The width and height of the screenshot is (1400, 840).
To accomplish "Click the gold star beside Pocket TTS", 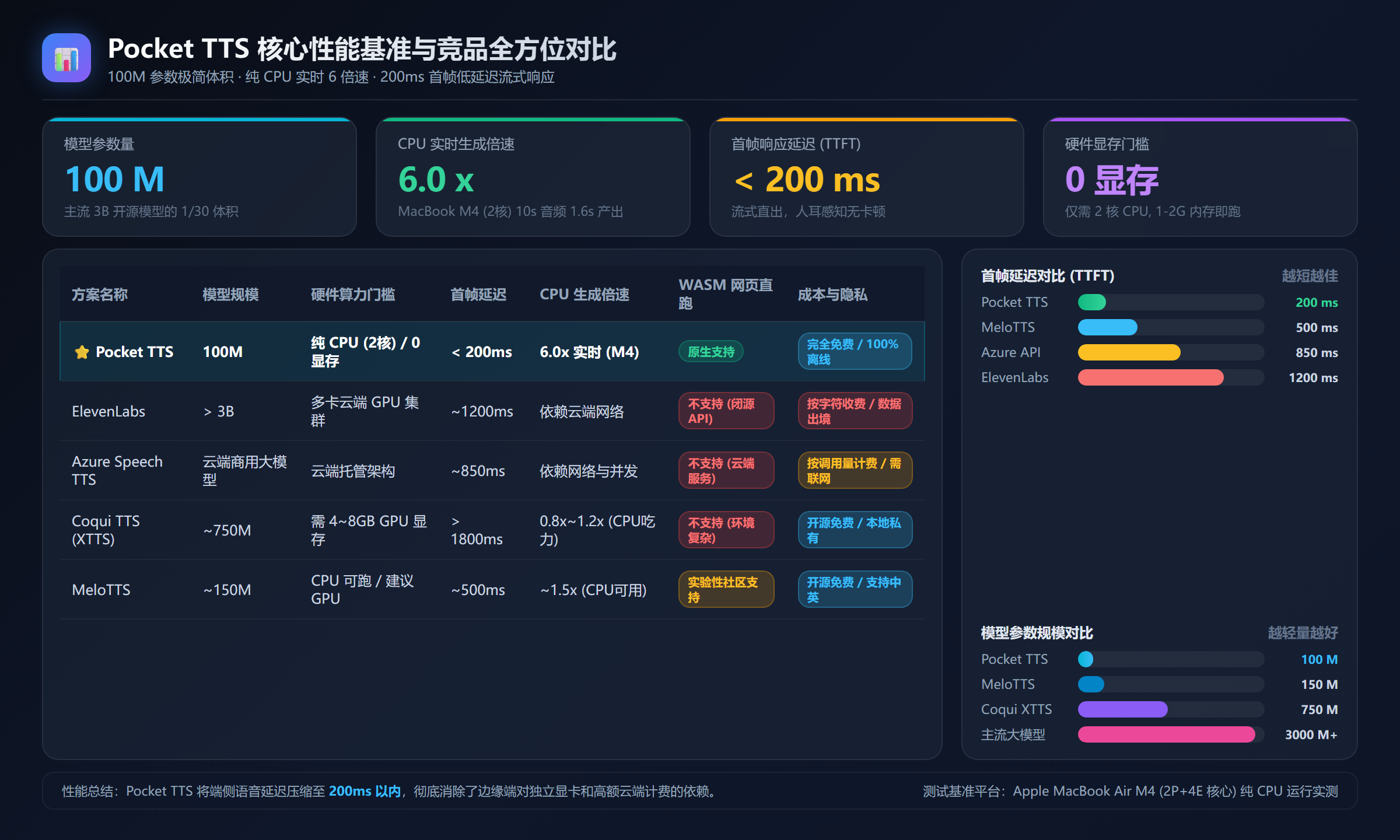I will pos(82,352).
